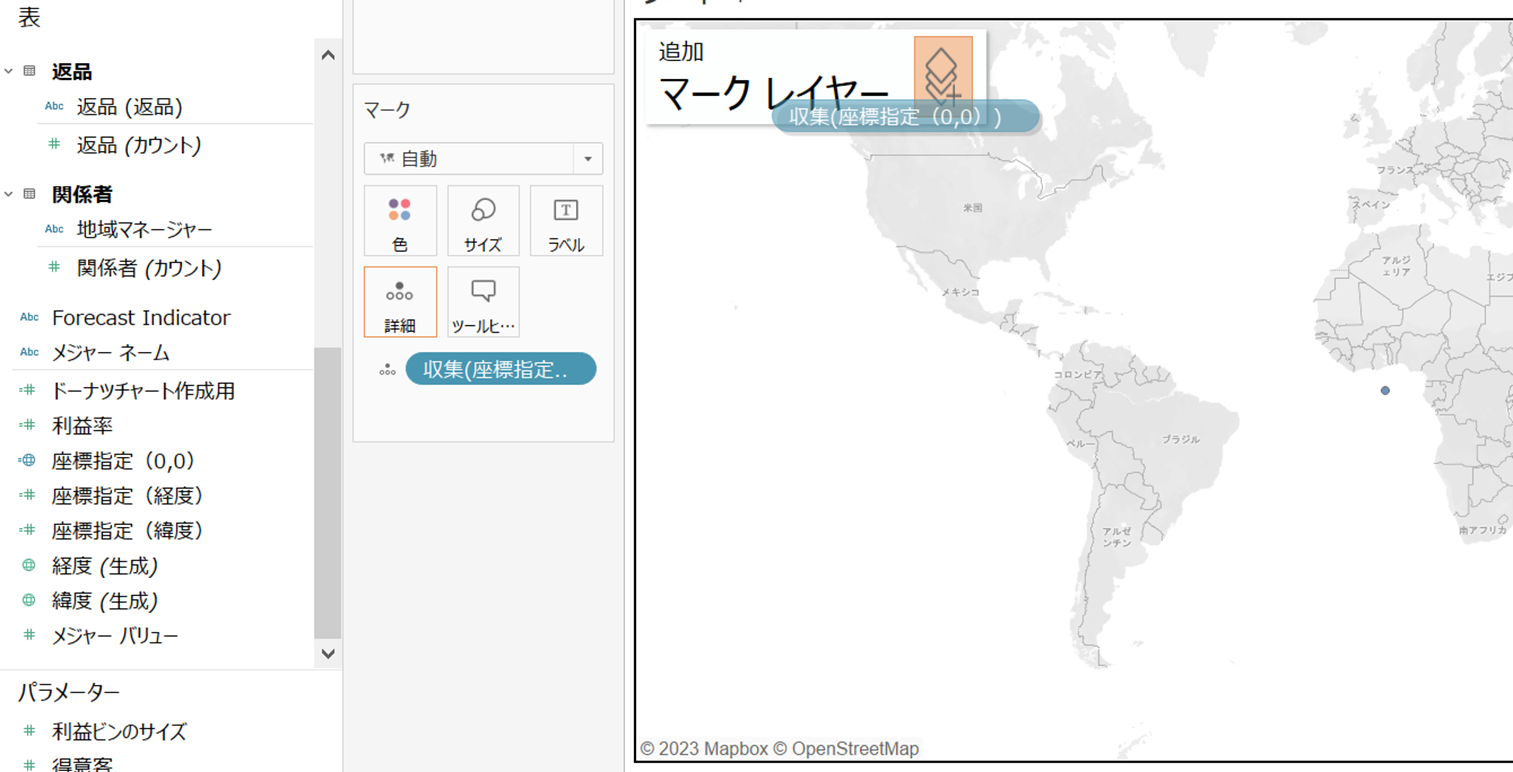The width and height of the screenshot is (1513, 772).
Task: Open the ツールヒント (Tooltip) mark card
Action: [x=483, y=302]
